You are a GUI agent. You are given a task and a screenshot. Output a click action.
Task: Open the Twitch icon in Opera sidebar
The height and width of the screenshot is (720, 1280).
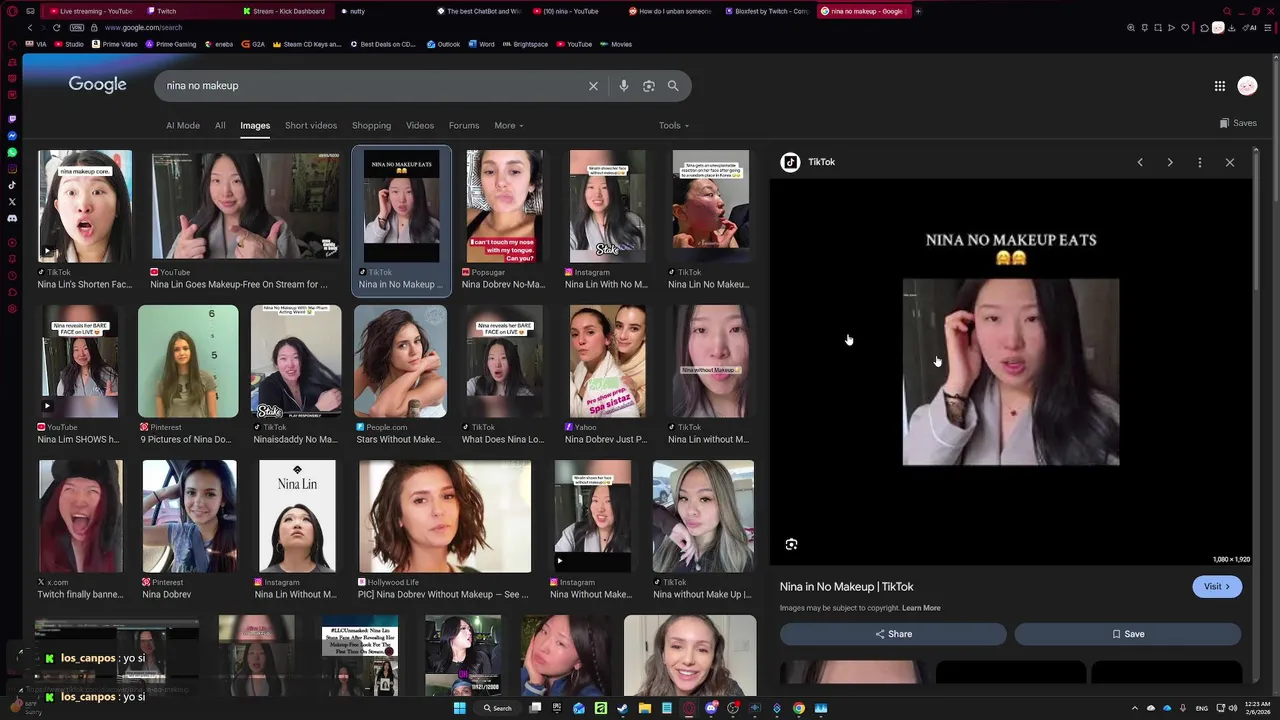click(x=12, y=119)
